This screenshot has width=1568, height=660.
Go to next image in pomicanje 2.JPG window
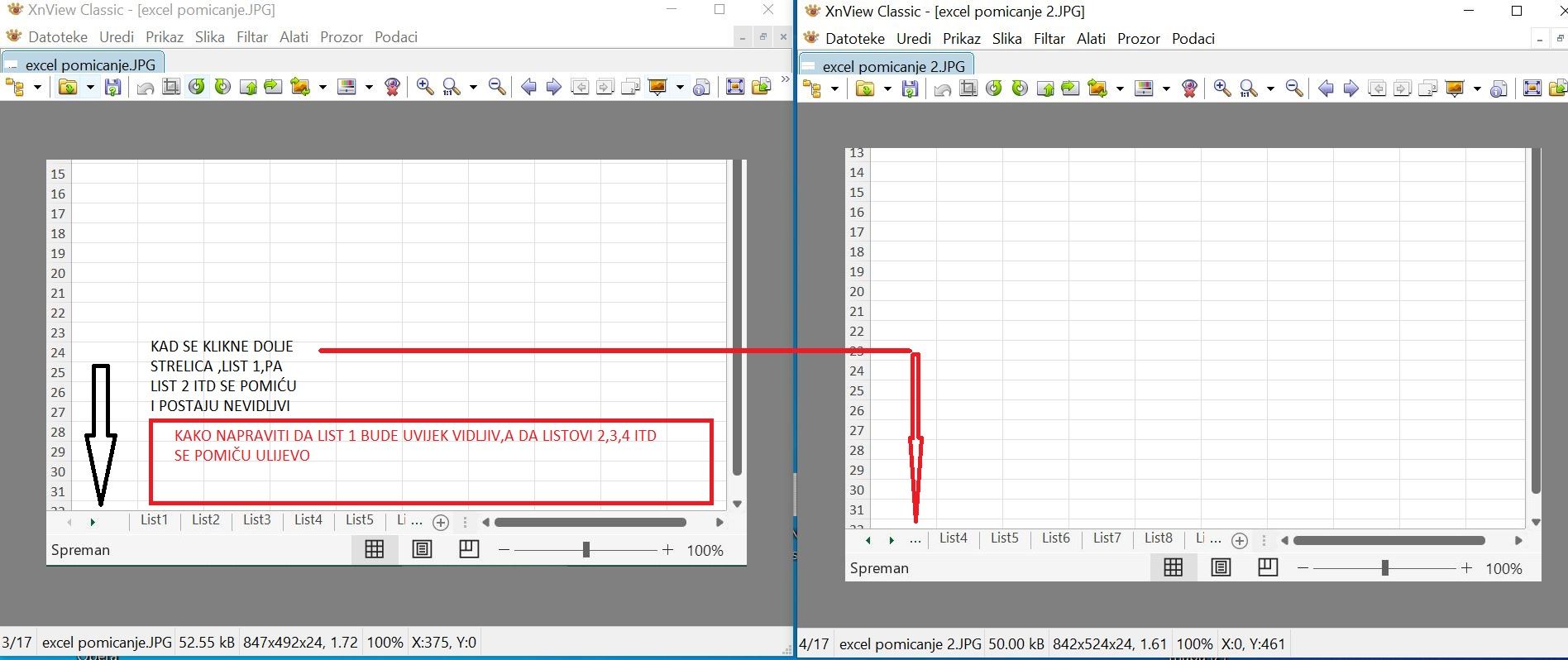(x=1351, y=88)
